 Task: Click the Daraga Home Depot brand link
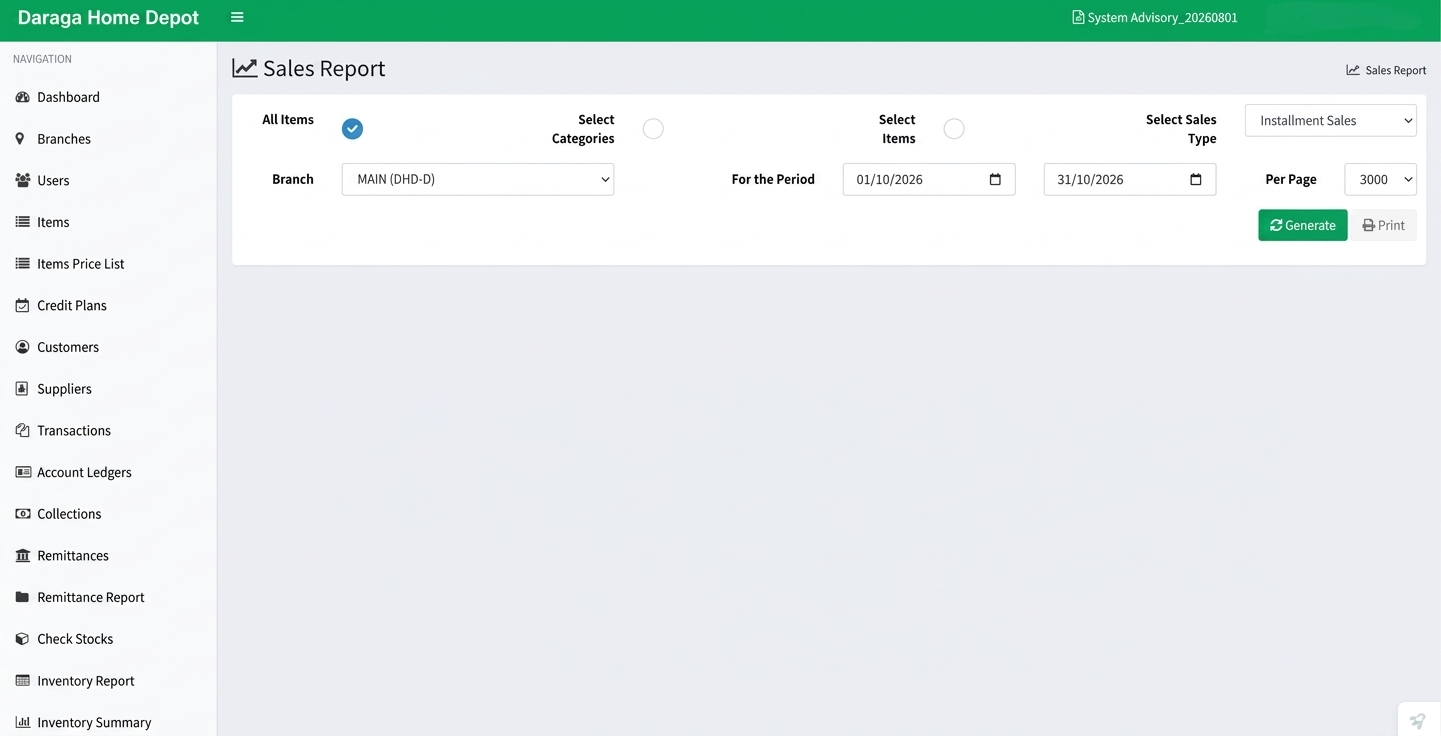pyautogui.click(x=108, y=18)
